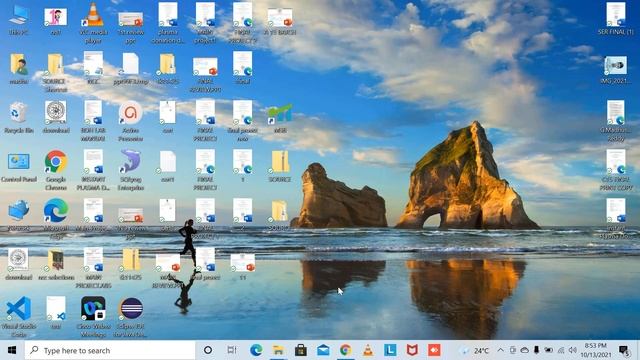Select the INSTANT PLASMA D... Word document
Image resolution: width=640 pixels, height=360 pixels.
(x=93, y=169)
